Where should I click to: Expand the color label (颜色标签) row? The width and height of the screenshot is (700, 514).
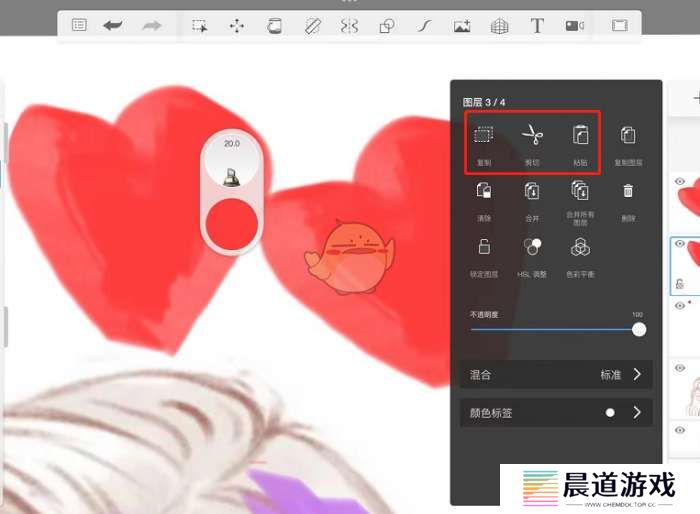(x=637, y=412)
